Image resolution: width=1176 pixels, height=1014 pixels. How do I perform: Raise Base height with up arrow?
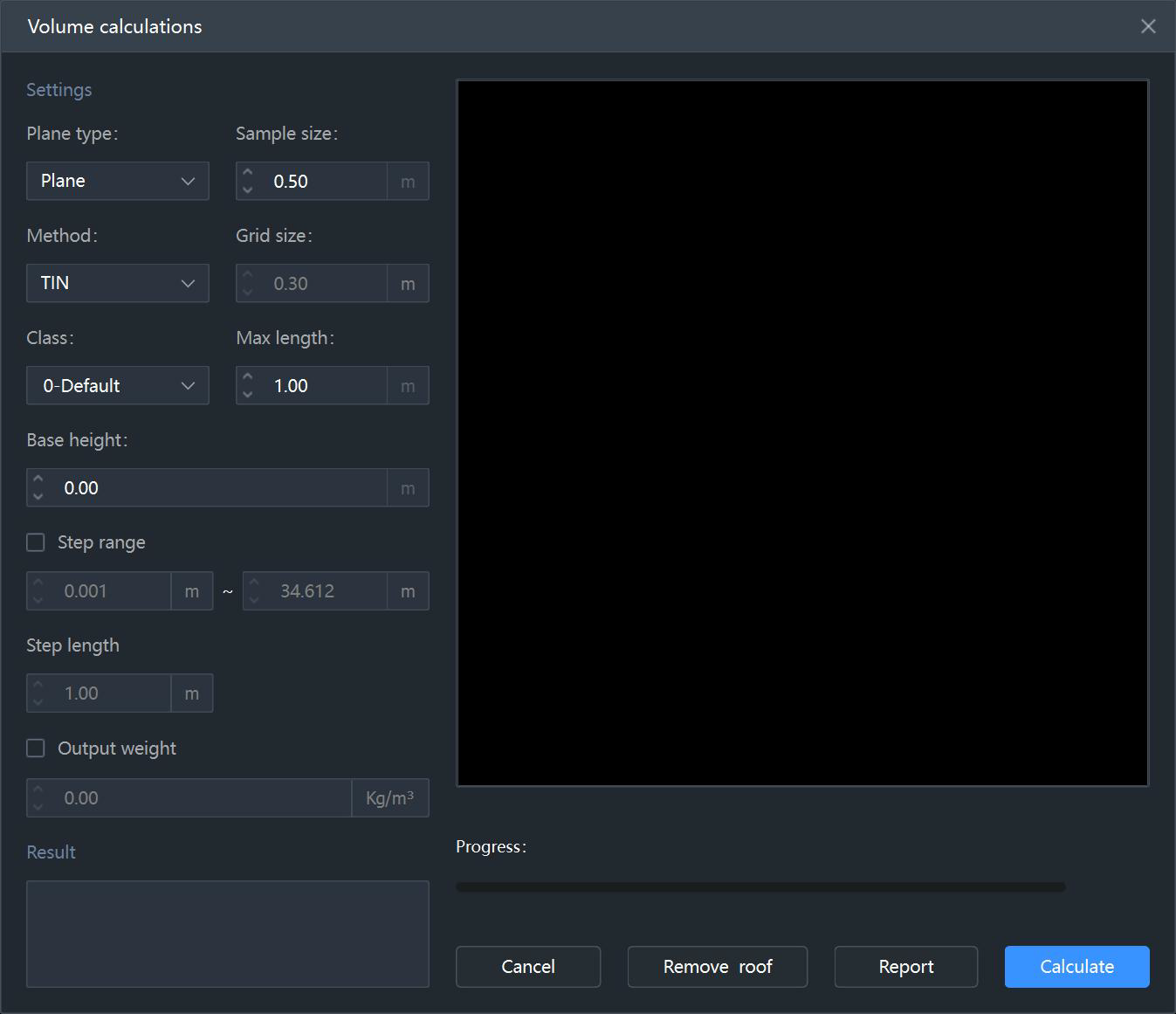click(38, 479)
